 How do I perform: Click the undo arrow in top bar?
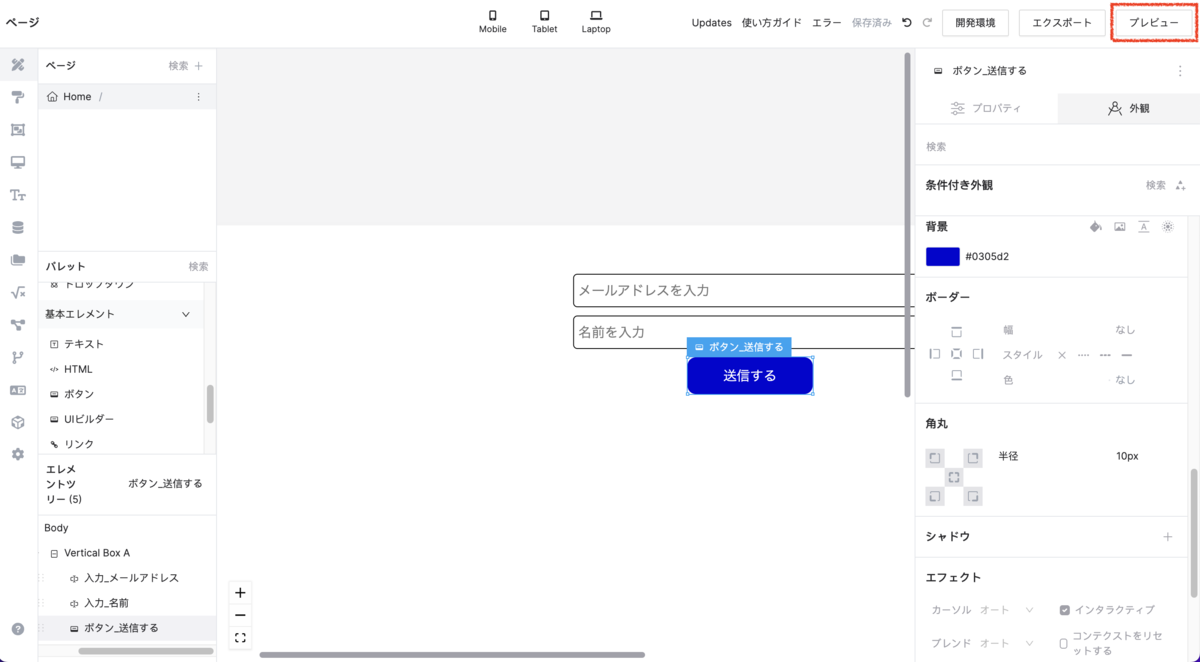click(907, 22)
